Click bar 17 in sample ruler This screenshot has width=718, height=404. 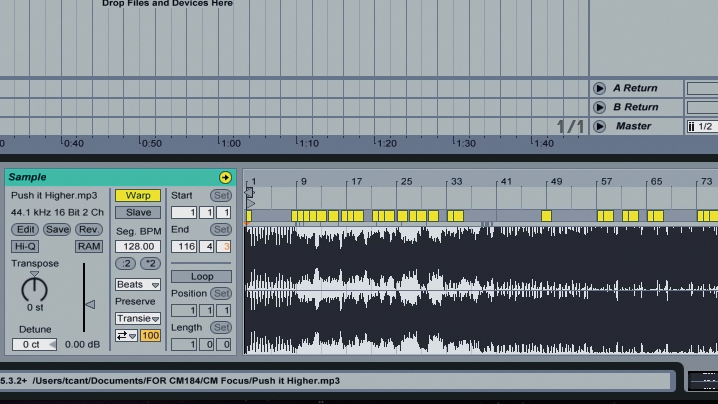(x=356, y=181)
